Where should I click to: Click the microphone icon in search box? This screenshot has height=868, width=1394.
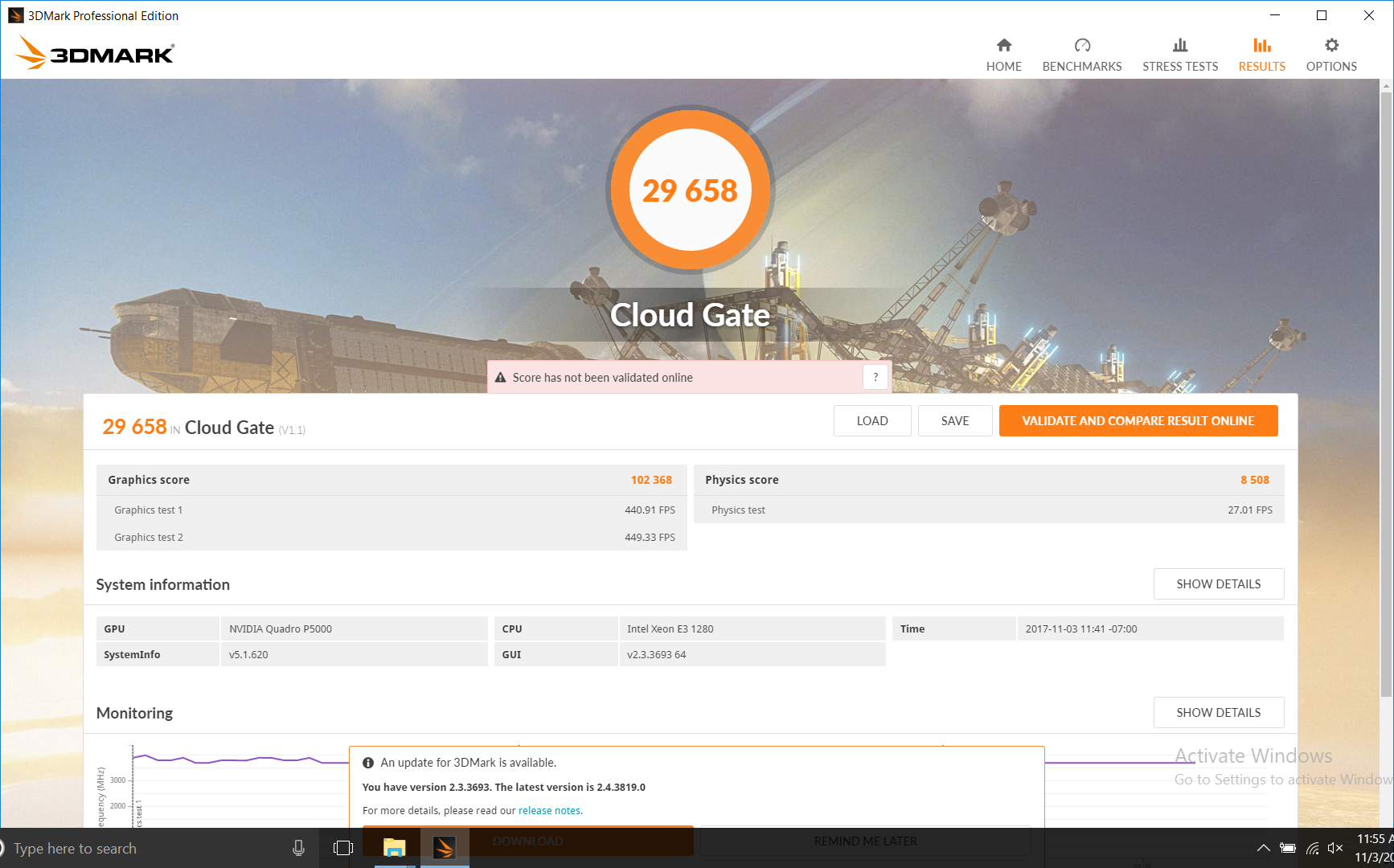click(298, 848)
